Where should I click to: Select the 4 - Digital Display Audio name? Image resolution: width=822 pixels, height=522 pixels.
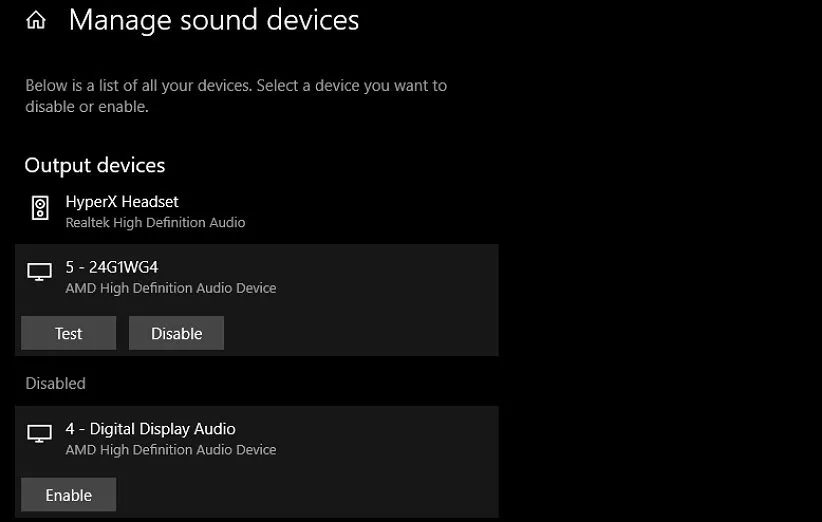tap(150, 429)
